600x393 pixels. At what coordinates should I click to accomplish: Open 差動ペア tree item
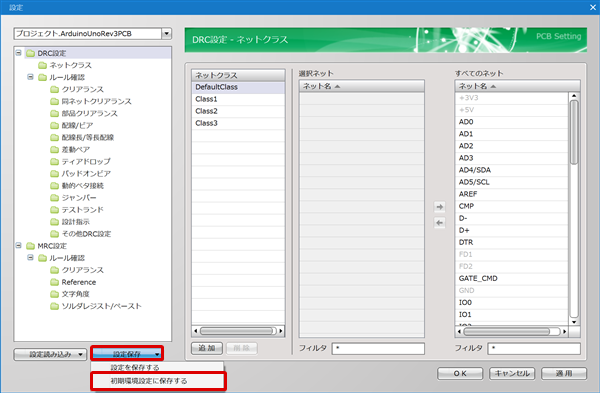[76, 150]
